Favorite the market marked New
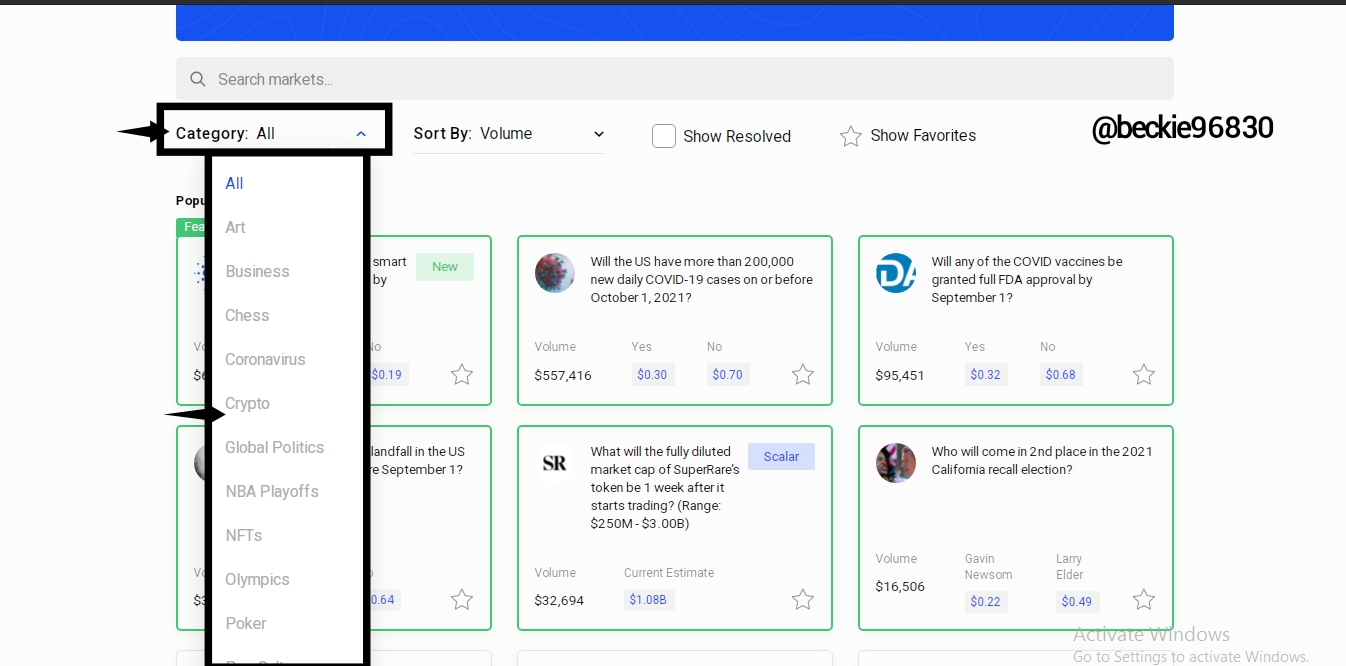 (461, 375)
